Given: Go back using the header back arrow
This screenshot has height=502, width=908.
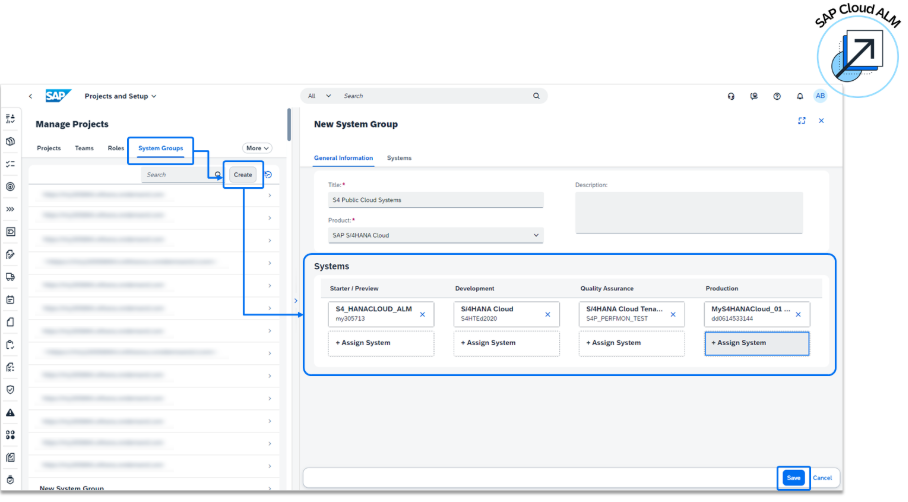Looking at the screenshot, I should click(x=30, y=96).
